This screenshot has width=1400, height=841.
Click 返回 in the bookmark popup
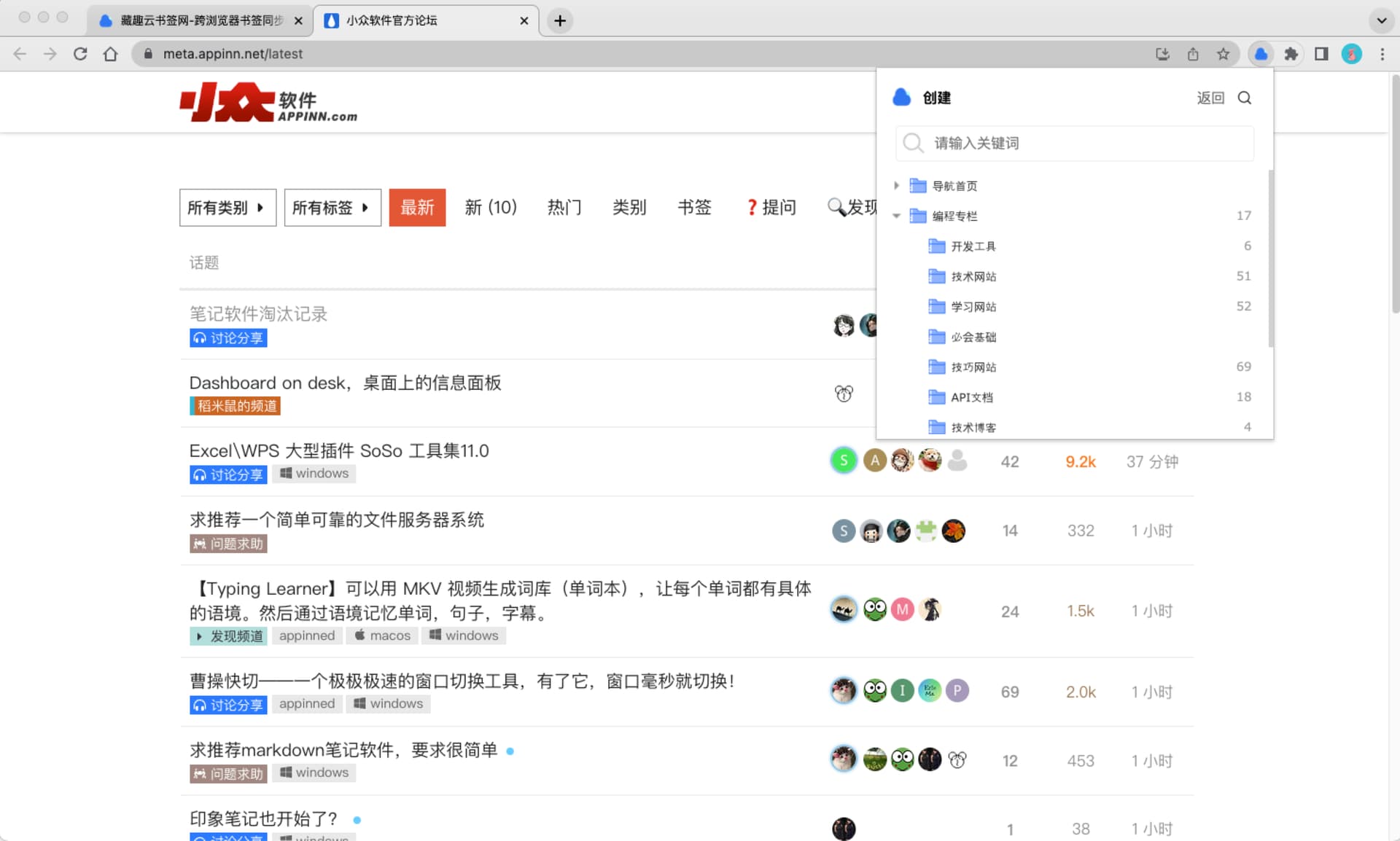coord(1210,98)
